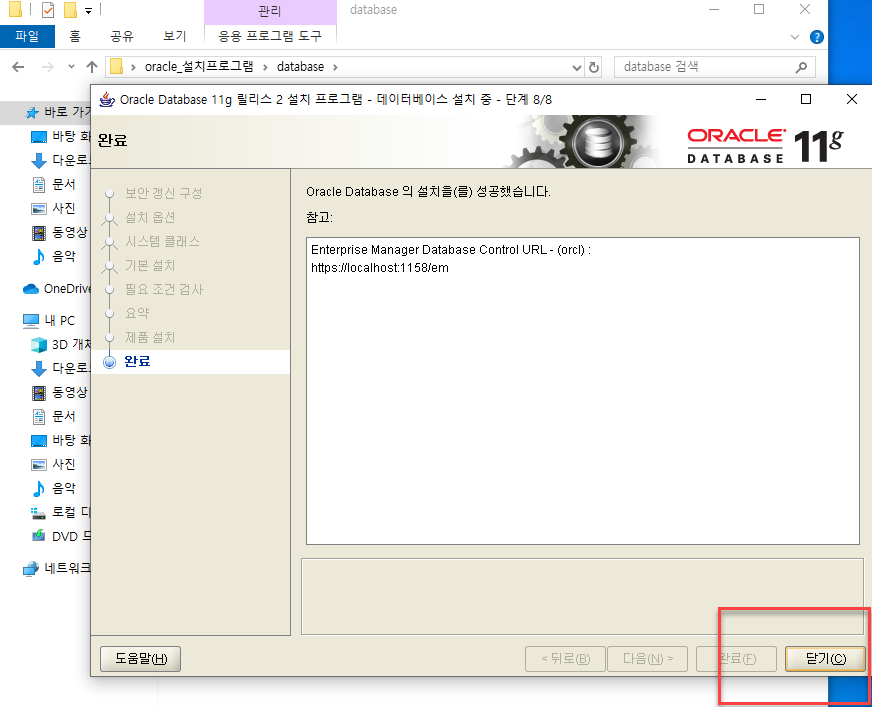Open 문서 under 내 PC

click(x=54, y=416)
